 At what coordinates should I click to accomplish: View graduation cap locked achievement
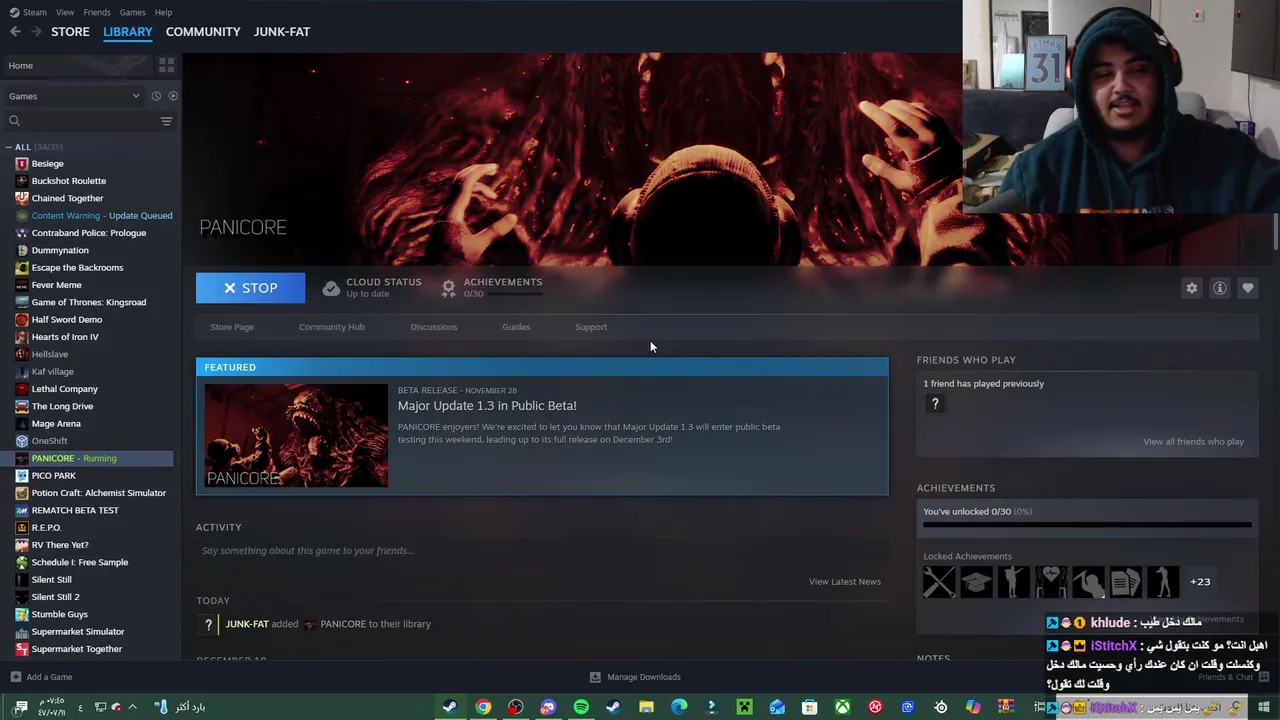(977, 582)
